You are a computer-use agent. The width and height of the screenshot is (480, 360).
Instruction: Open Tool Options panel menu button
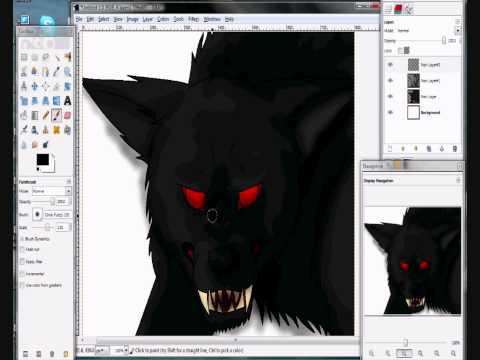[69, 181]
